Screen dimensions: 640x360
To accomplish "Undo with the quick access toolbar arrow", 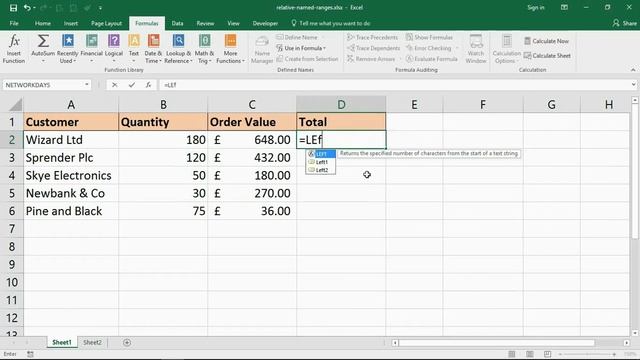I will pos(27,7).
